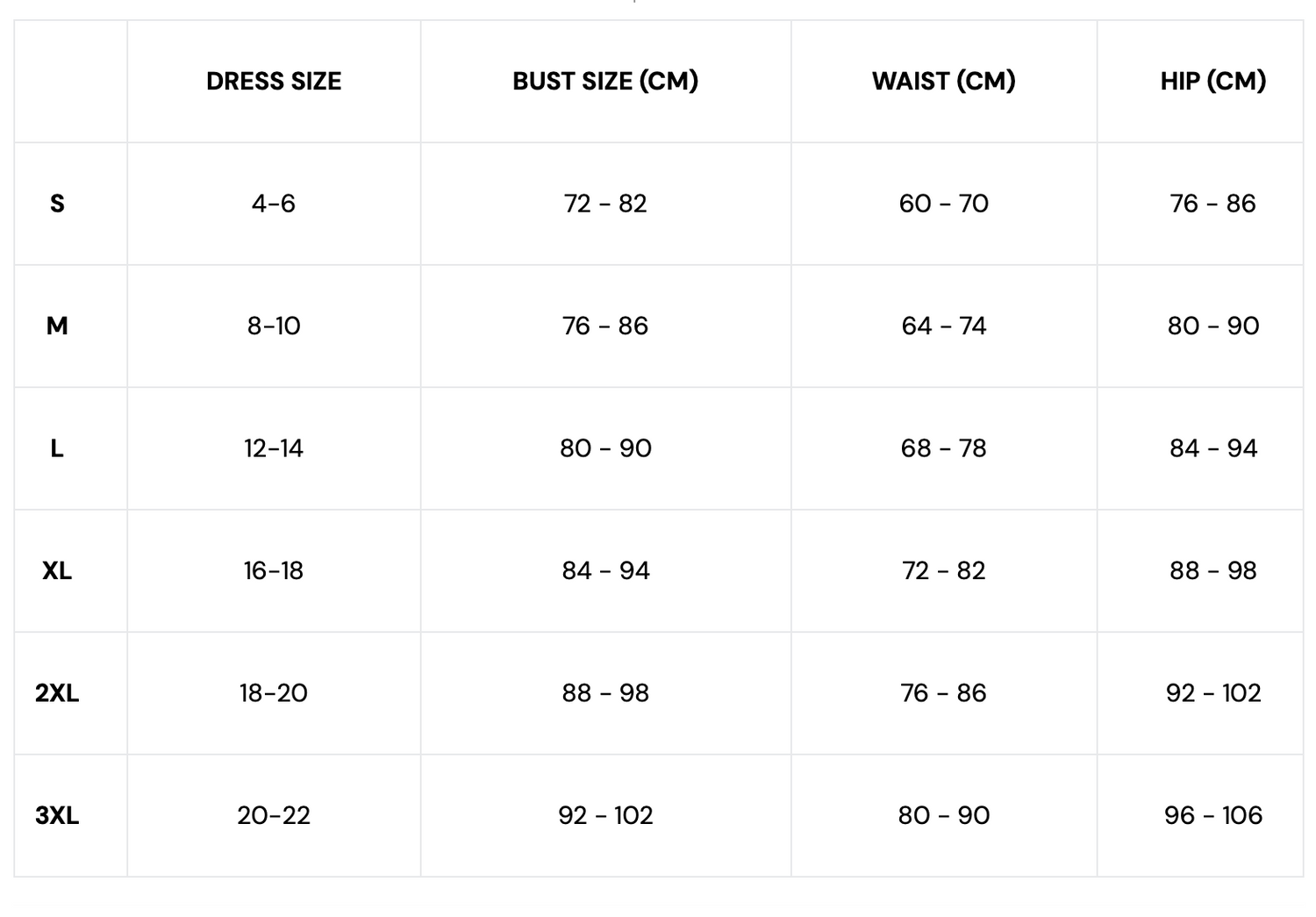Select the 3XL size row label
The width and height of the screenshot is (1316, 917).
[x=57, y=816]
